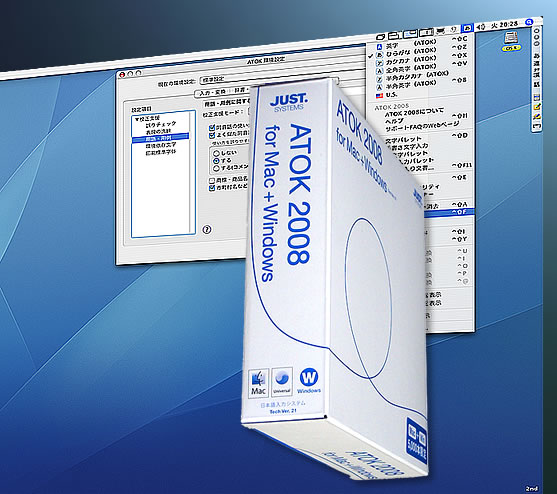Toggle second checkbox よく似た同音語
Viewport: 557px width, 494px height.
coord(212,135)
